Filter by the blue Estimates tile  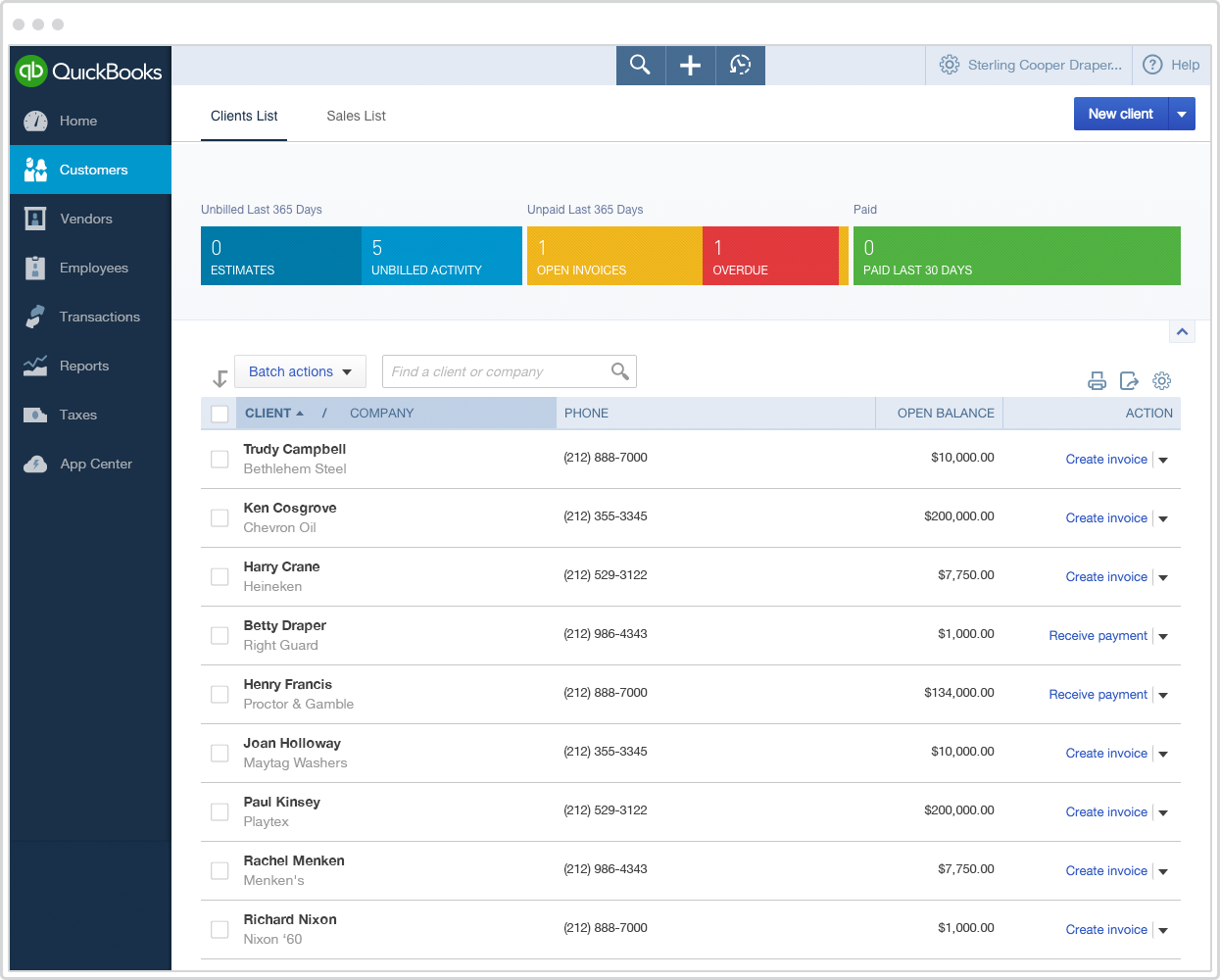281,256
